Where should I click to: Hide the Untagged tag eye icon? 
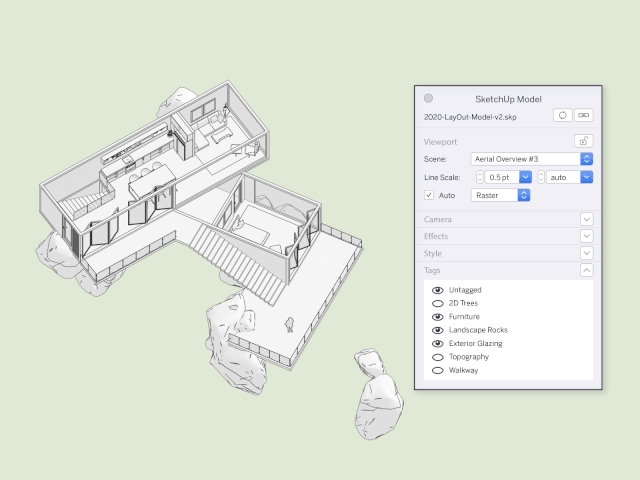pyautogui.click(x=437, y=290)
